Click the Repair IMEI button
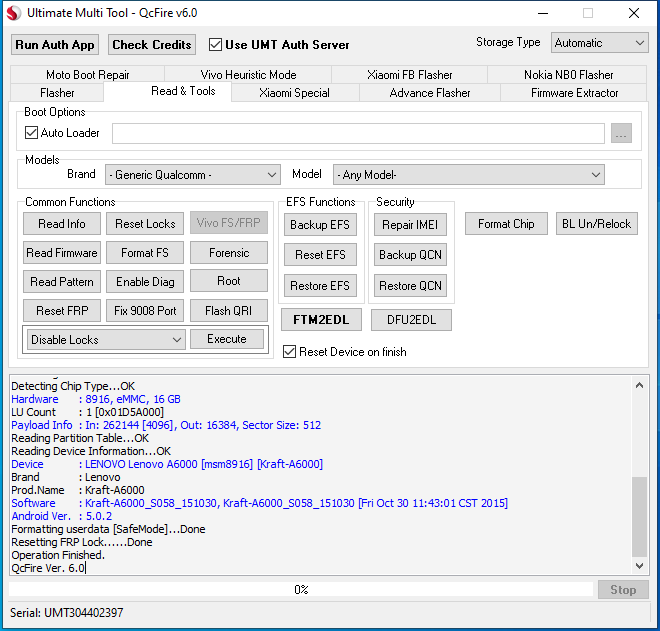This screenshot has width=660, height=631. pyautogui.click(x=410, y=225)
